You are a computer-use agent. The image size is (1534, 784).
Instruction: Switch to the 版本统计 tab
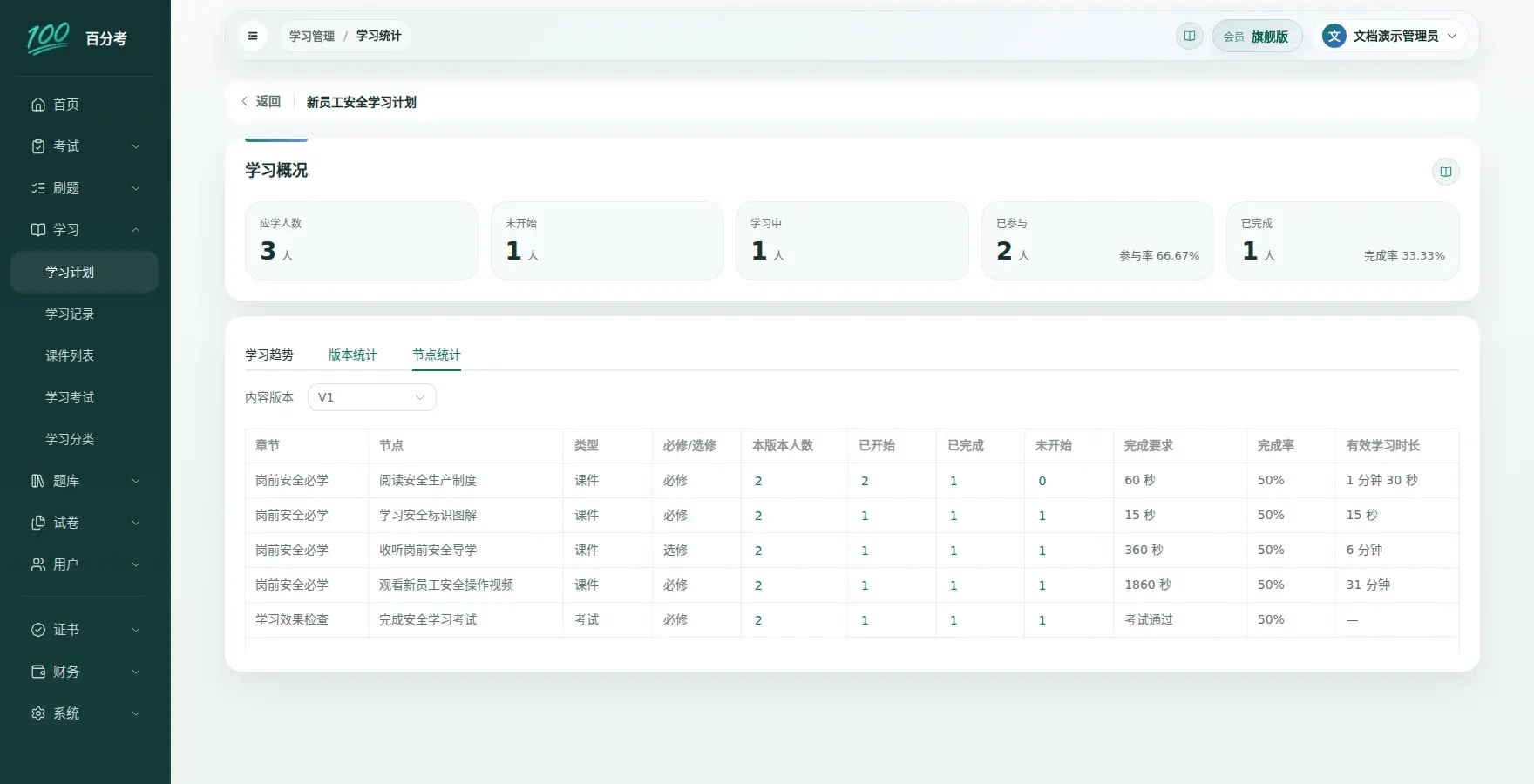click(x=353, y=355)
